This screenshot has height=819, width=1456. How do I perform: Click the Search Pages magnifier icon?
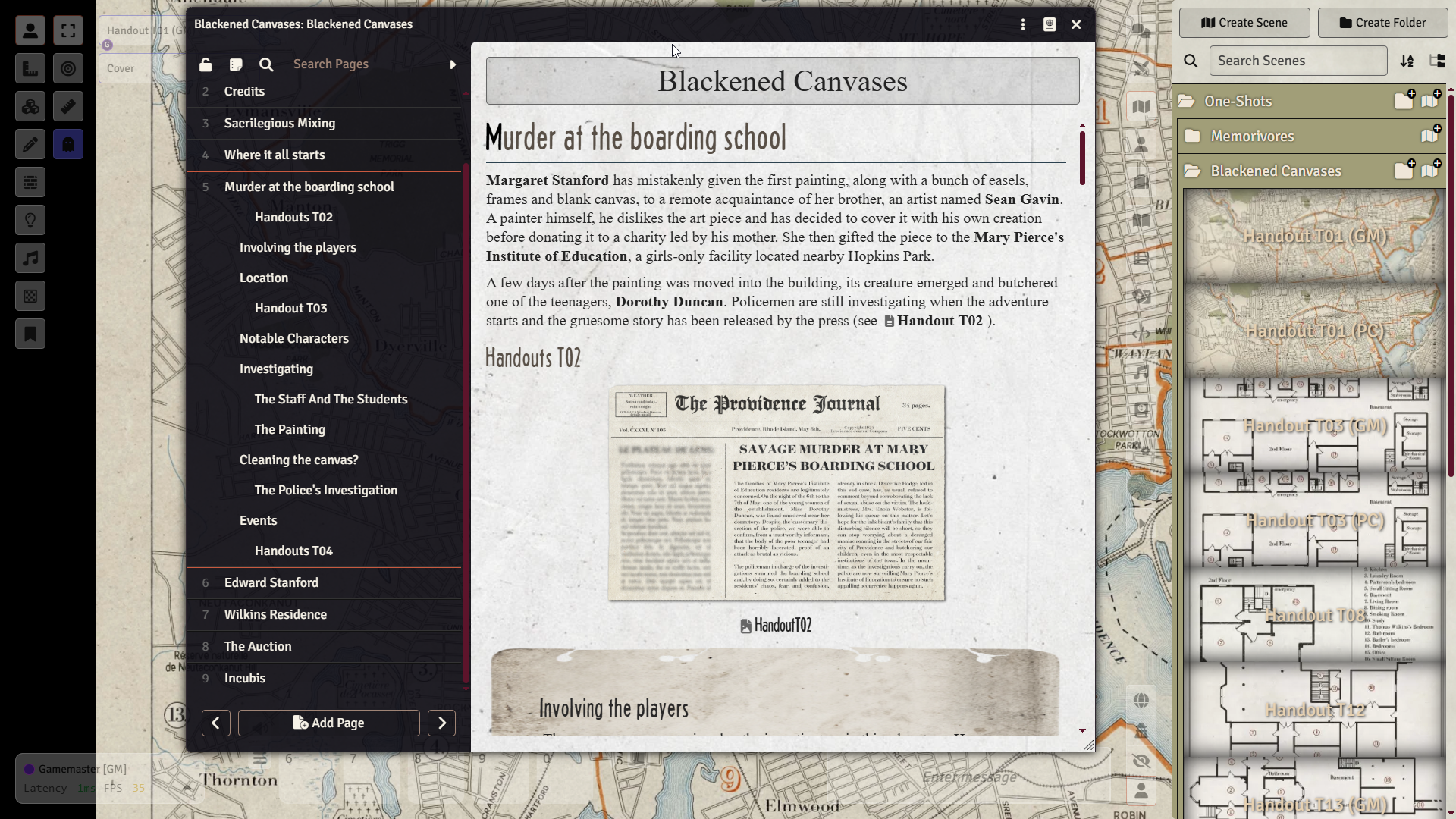click(x=266, y=64)
